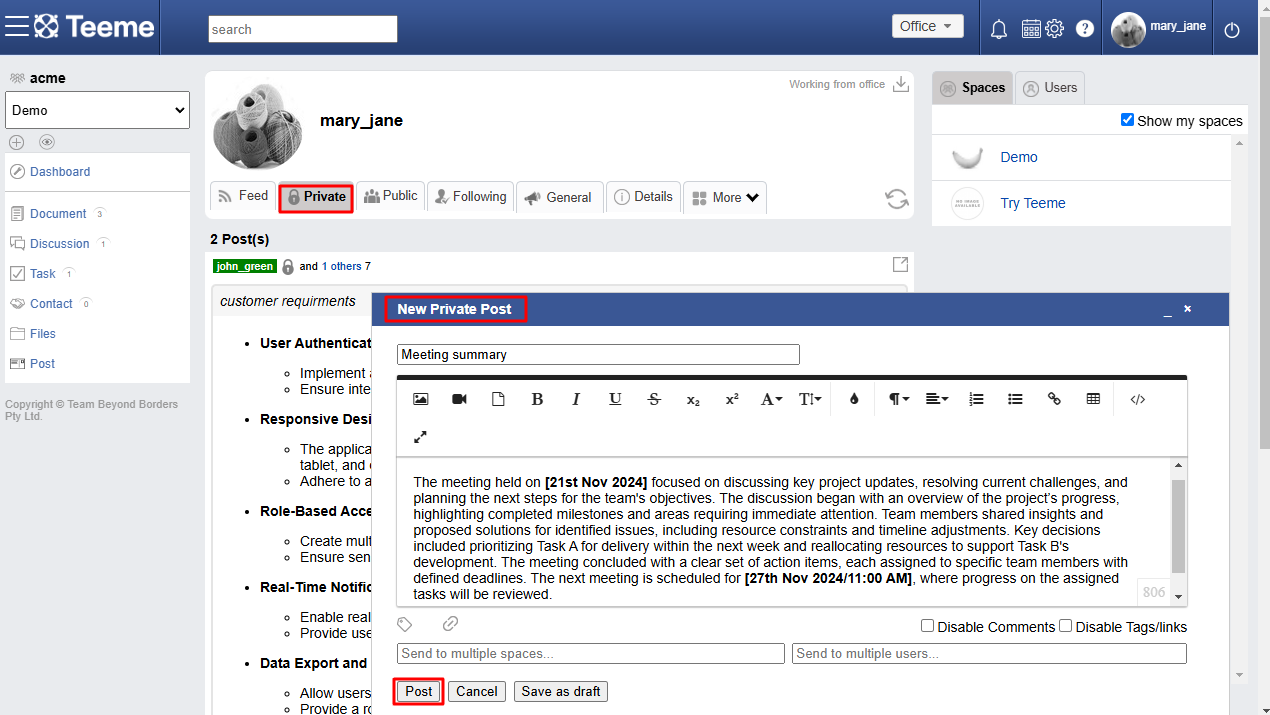This screenshot has width=1270, height=715.
Task: Toggle the eye icon under Demo selector
Action: coord(47,142)
